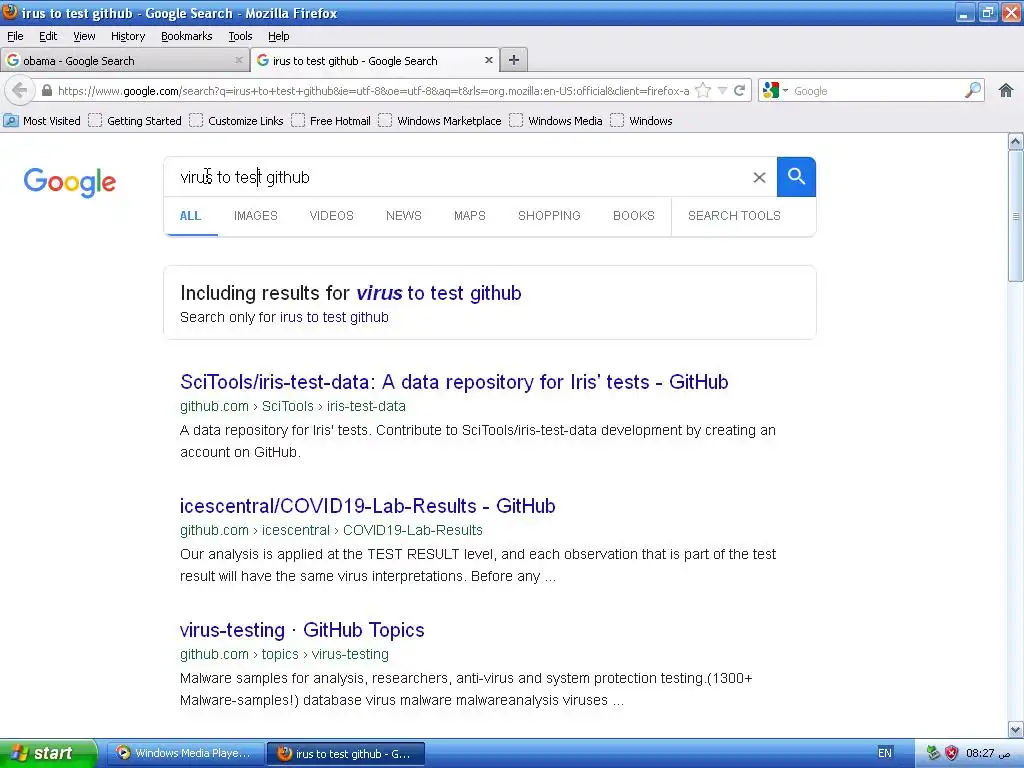The width and height of the screenshot is (1024, 768).
Task: Open the Windows Media bookmark
Action: click(556, 121)
